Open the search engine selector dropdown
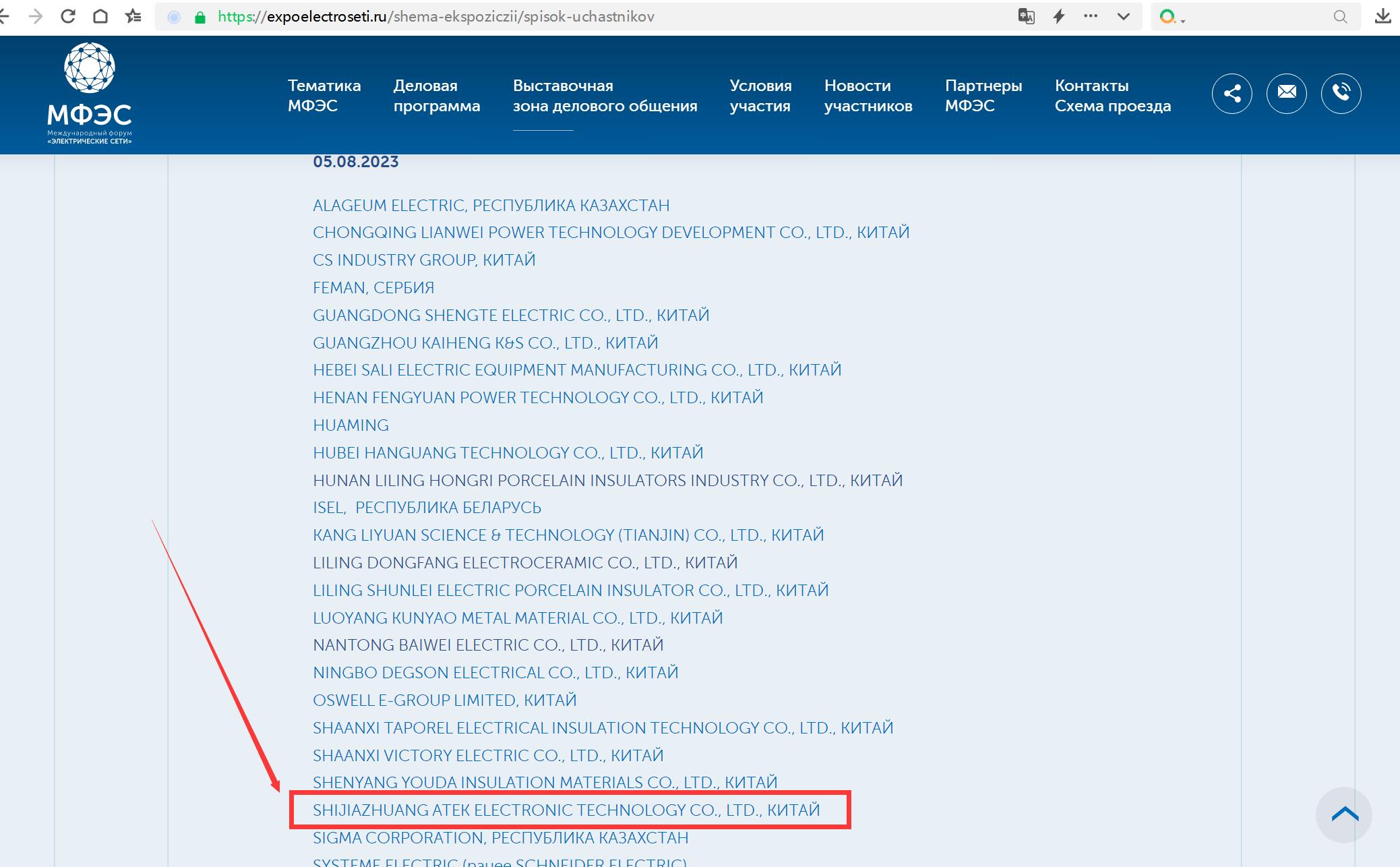Image resolution: width=1400 pixels, height=867 pixels. (1171, 17)
